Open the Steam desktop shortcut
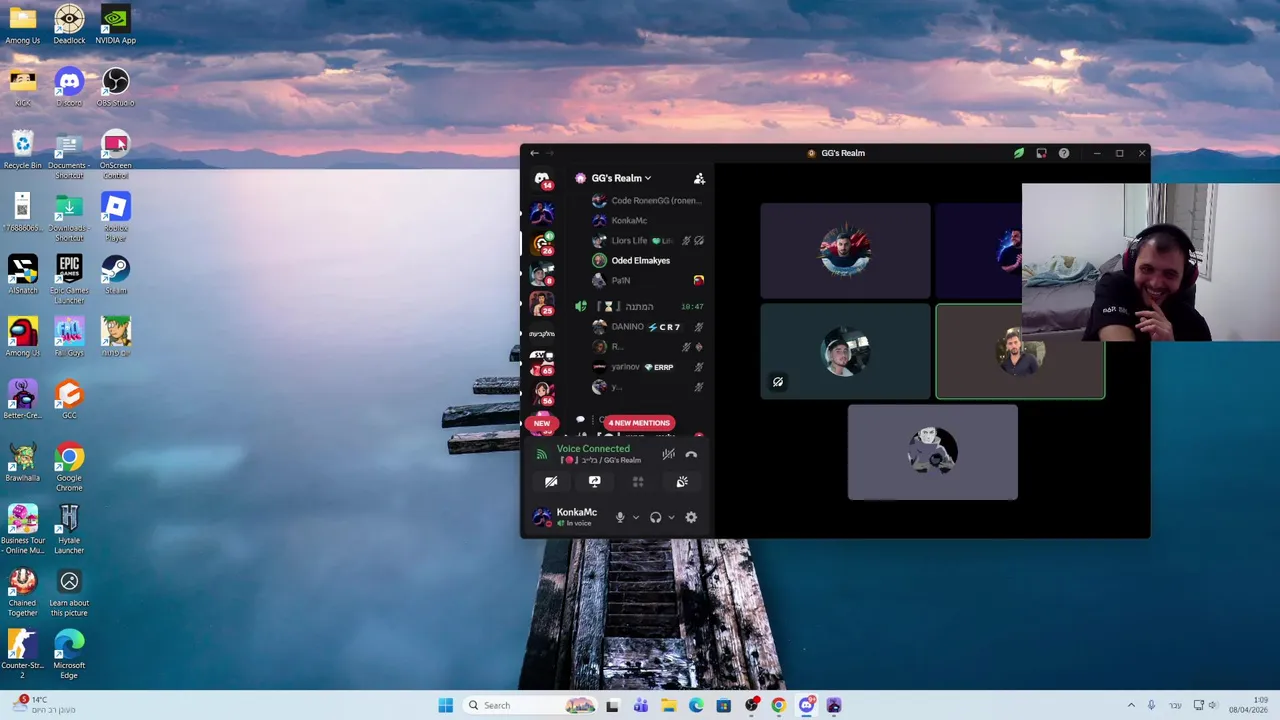Viewport: 1280px width, 720px height. click(115, 275)
